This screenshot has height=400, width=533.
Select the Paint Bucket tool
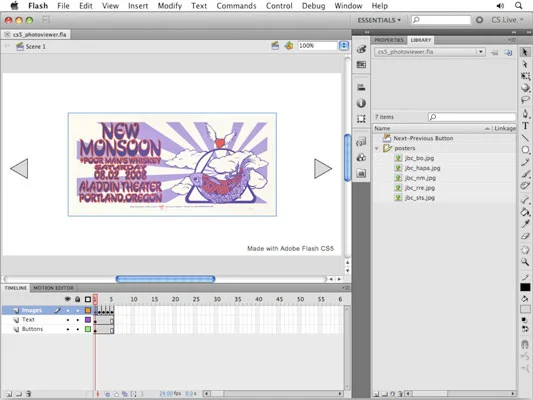point(525,212)
